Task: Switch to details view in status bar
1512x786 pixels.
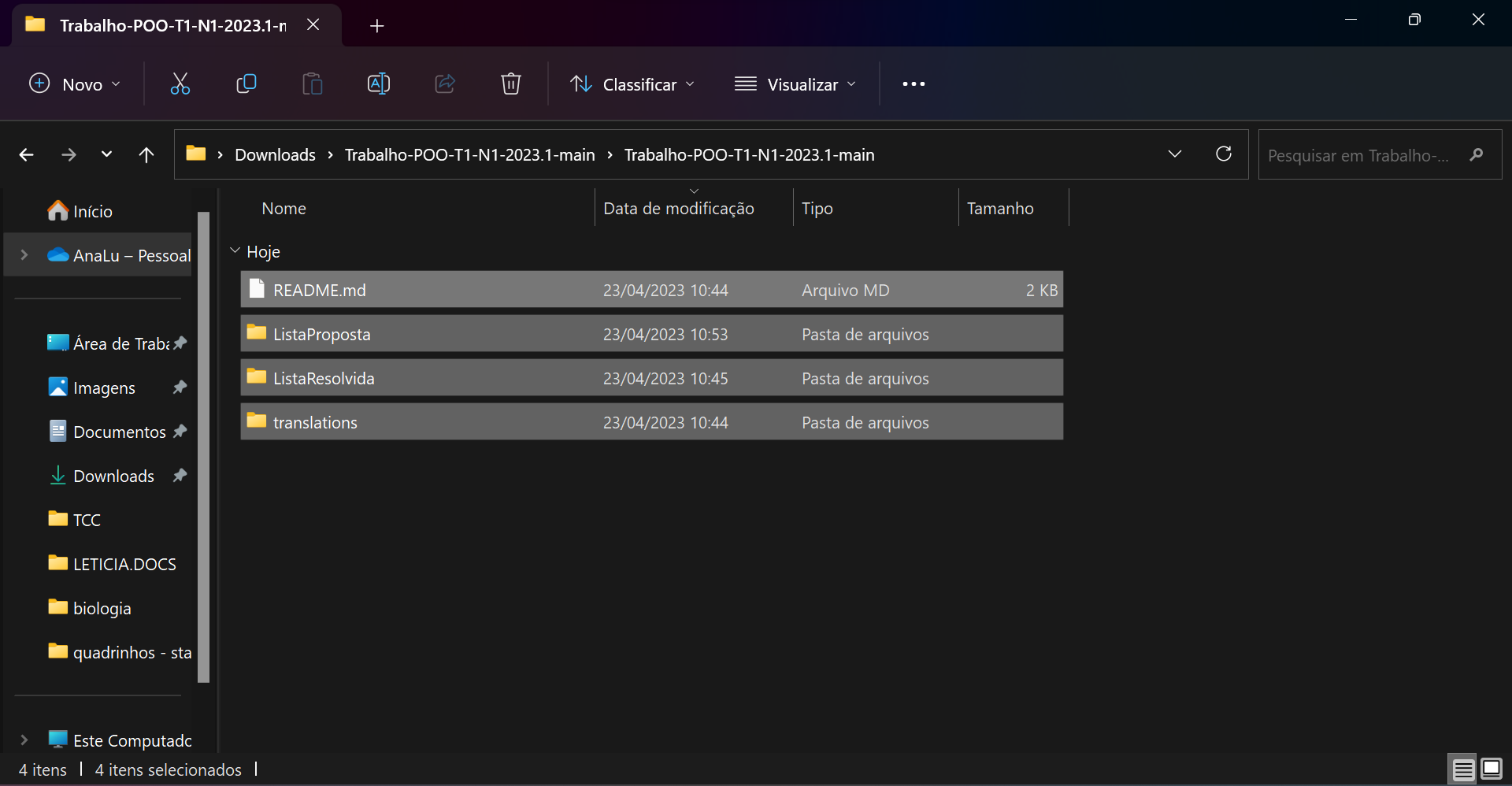Action: click(x=1462, y=769)
